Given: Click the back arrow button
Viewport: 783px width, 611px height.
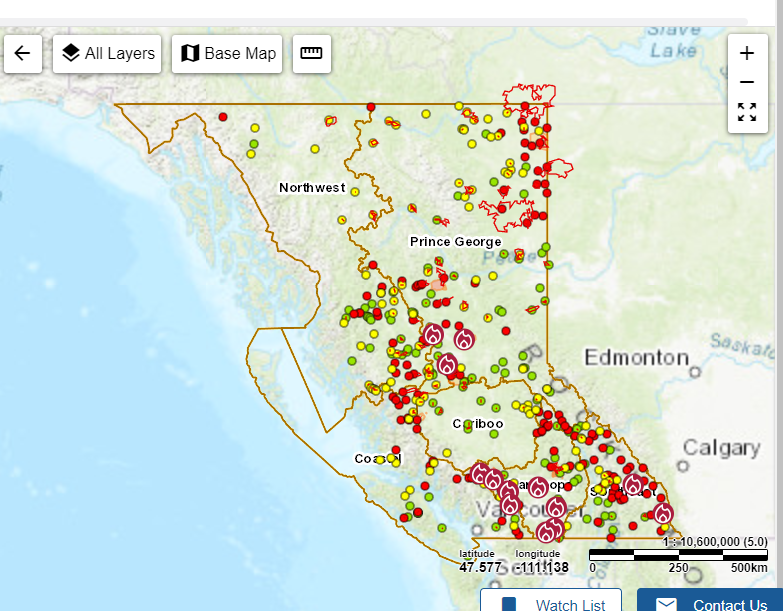Looking at the screenshot, I should (22, 54).
